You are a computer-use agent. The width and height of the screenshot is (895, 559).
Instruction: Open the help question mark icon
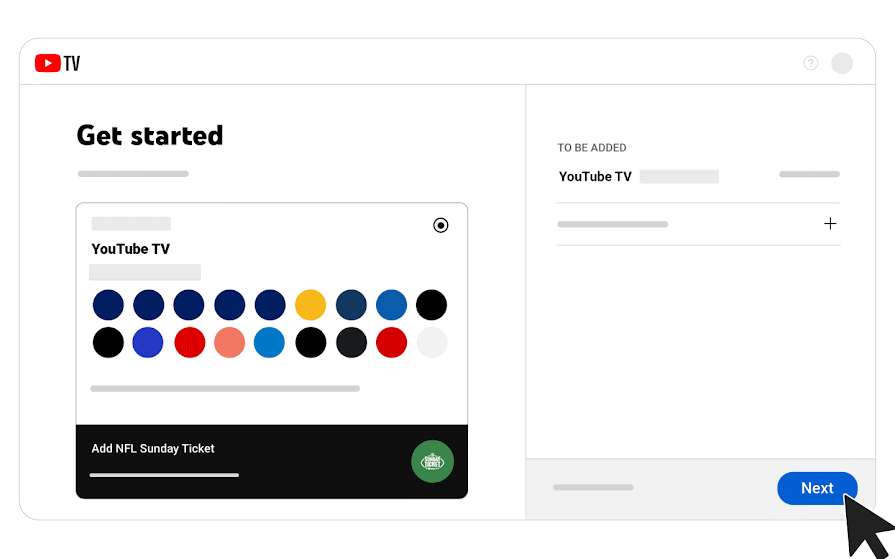coord(811,63)
